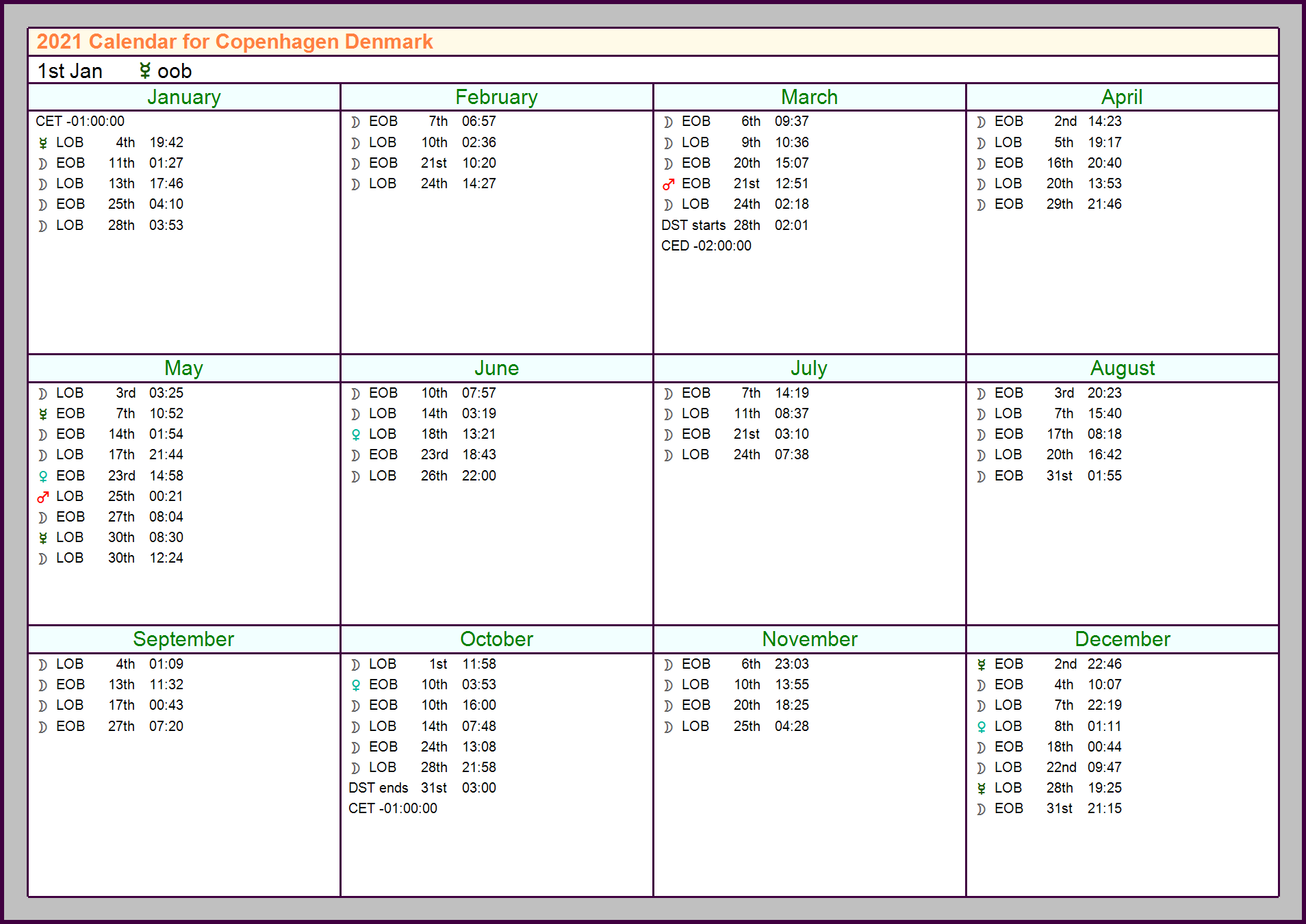The image size is (1306, 924).
Task: Click time '07:38' in July
Action: (x=792, y=454)
